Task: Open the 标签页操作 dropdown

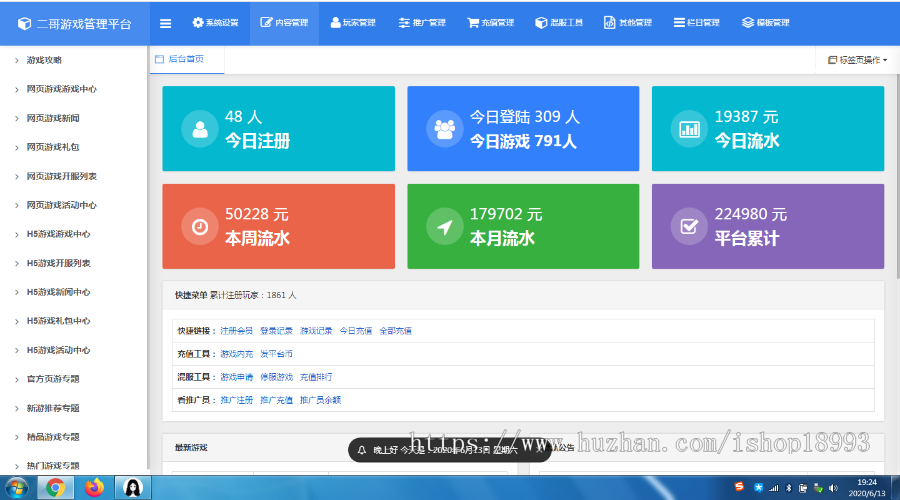Action: click(857, 60)
